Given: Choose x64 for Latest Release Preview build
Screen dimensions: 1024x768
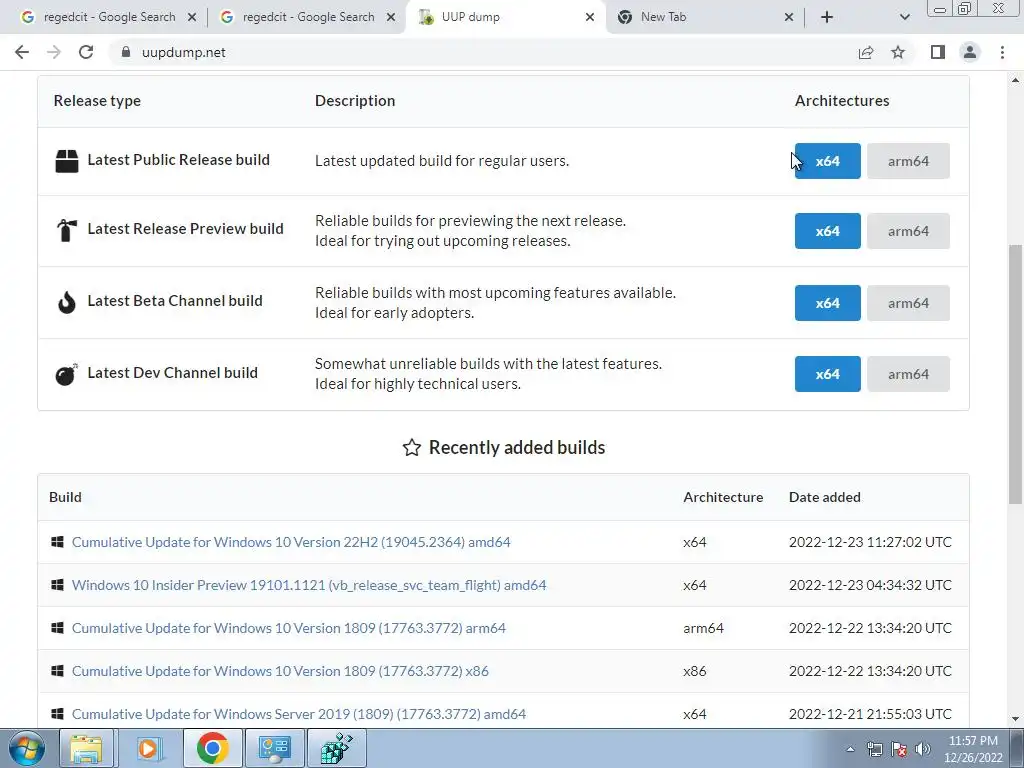Looking at the screenshot, I should [827, 231].
